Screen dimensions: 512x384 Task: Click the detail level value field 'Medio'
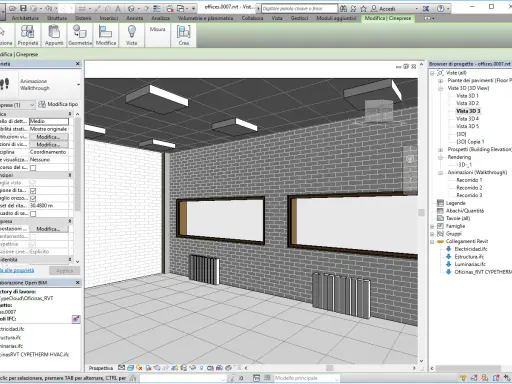pos(49,121)
